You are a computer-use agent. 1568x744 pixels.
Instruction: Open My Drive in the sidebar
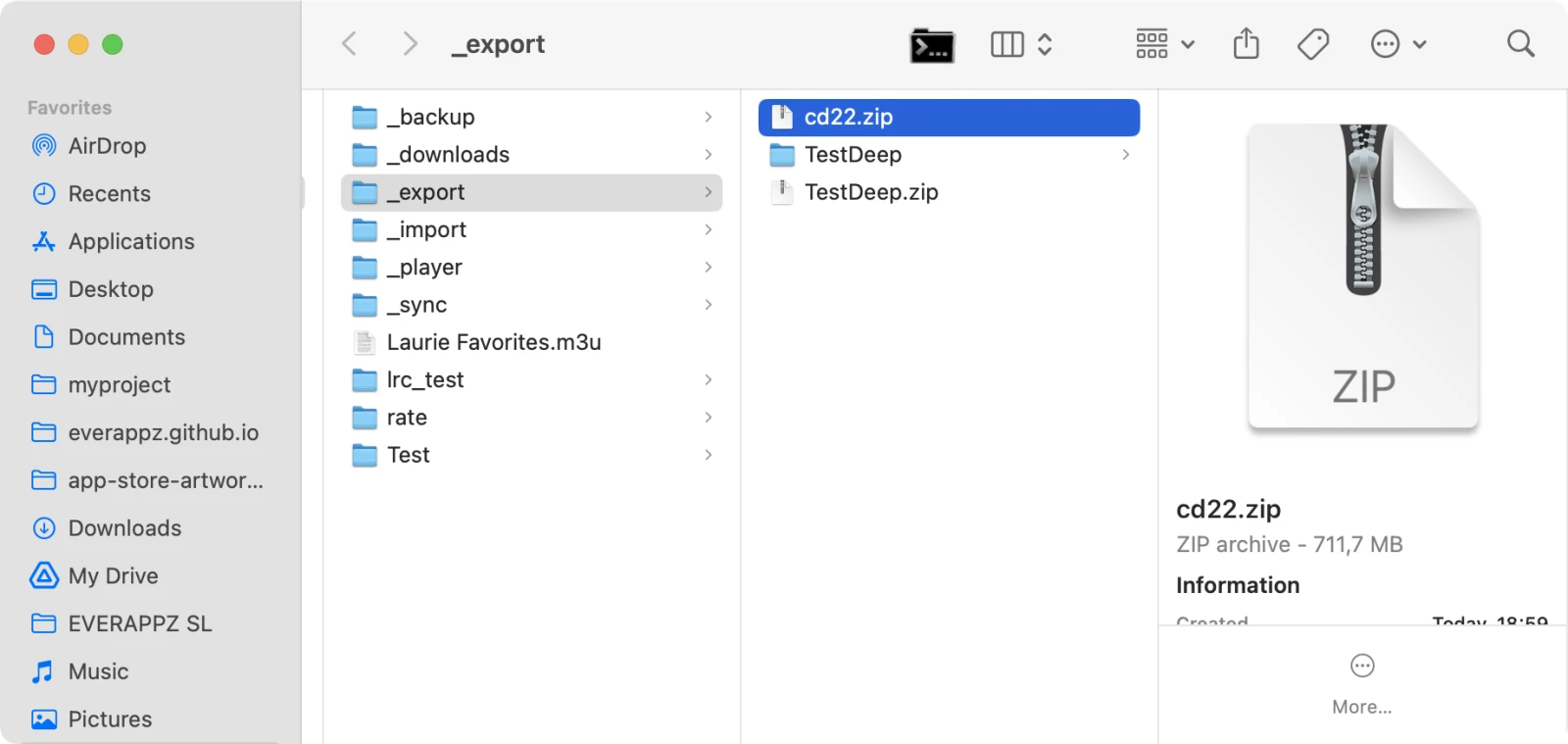(x=113, y=576)
